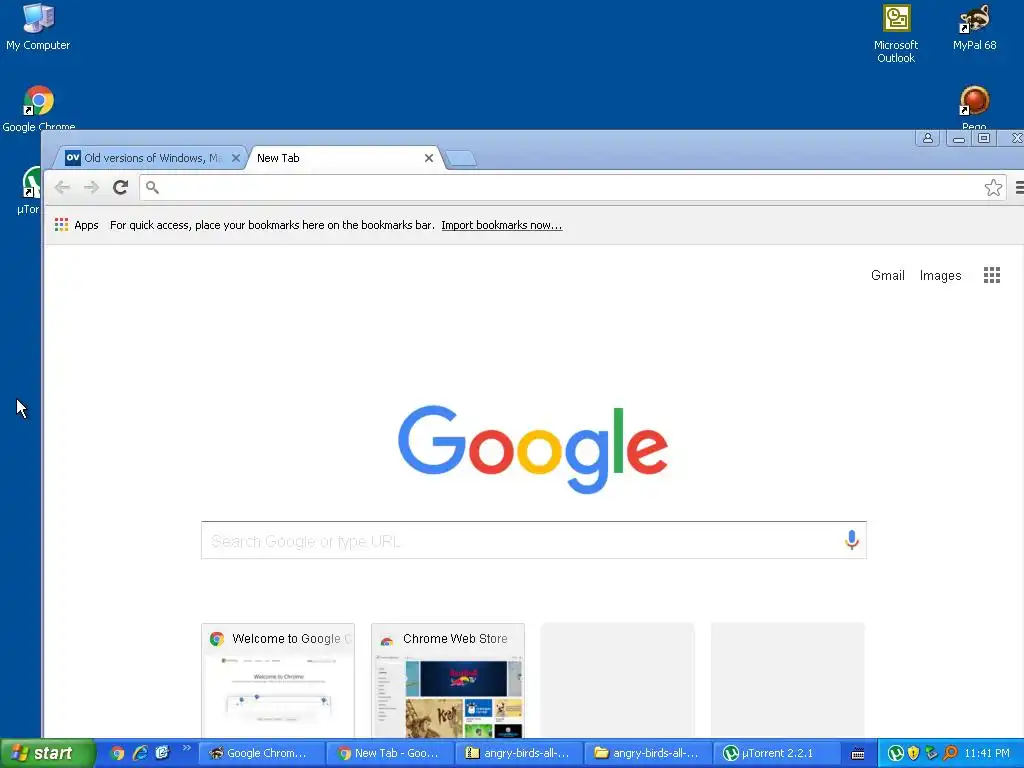Launch Outlook Express from quick launch
This screenshot has height=768, width=1024.
click(x=163, y=754)
